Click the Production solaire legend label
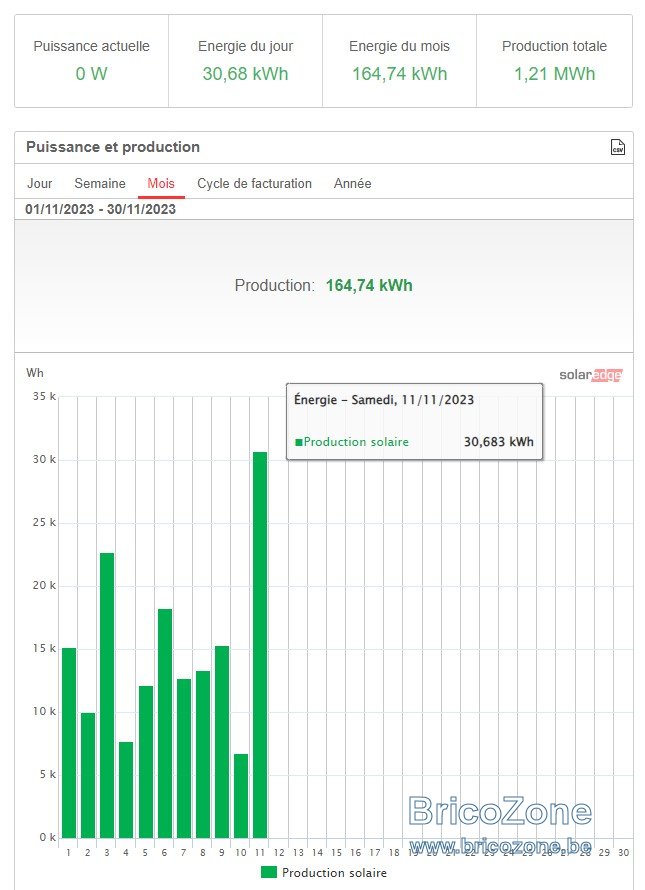Screen dimensions: 645x890 tap(334, 872)
